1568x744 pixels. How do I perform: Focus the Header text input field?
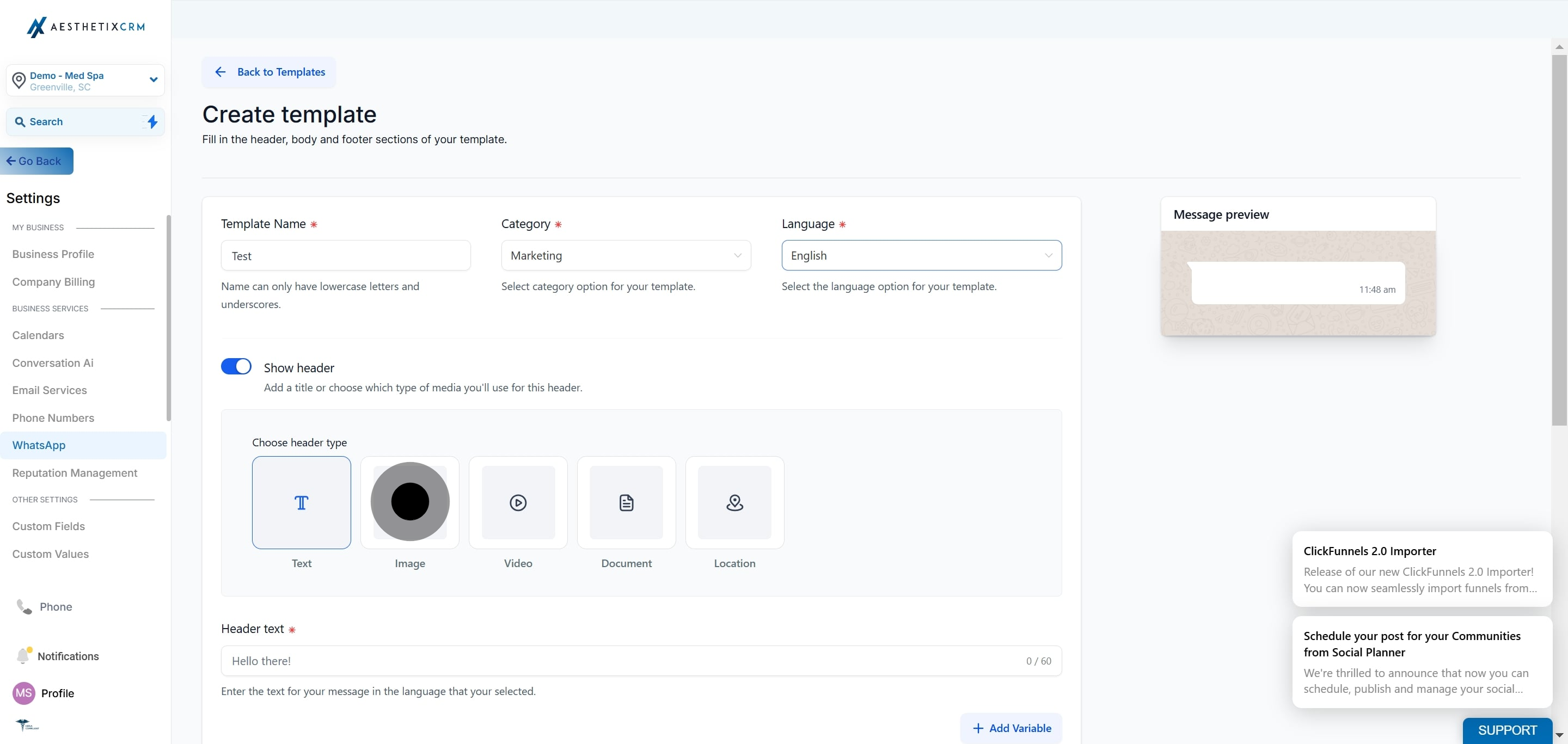coord(641,661)
